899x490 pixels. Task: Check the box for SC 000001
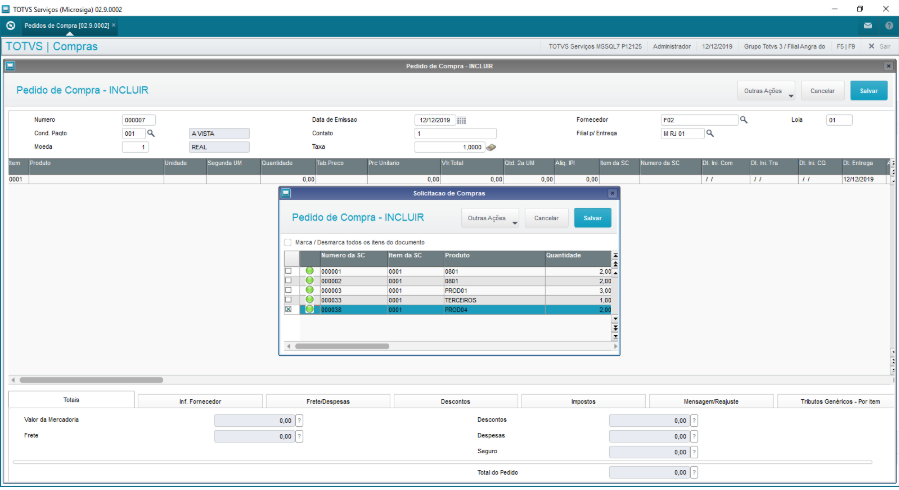(288, 271)
